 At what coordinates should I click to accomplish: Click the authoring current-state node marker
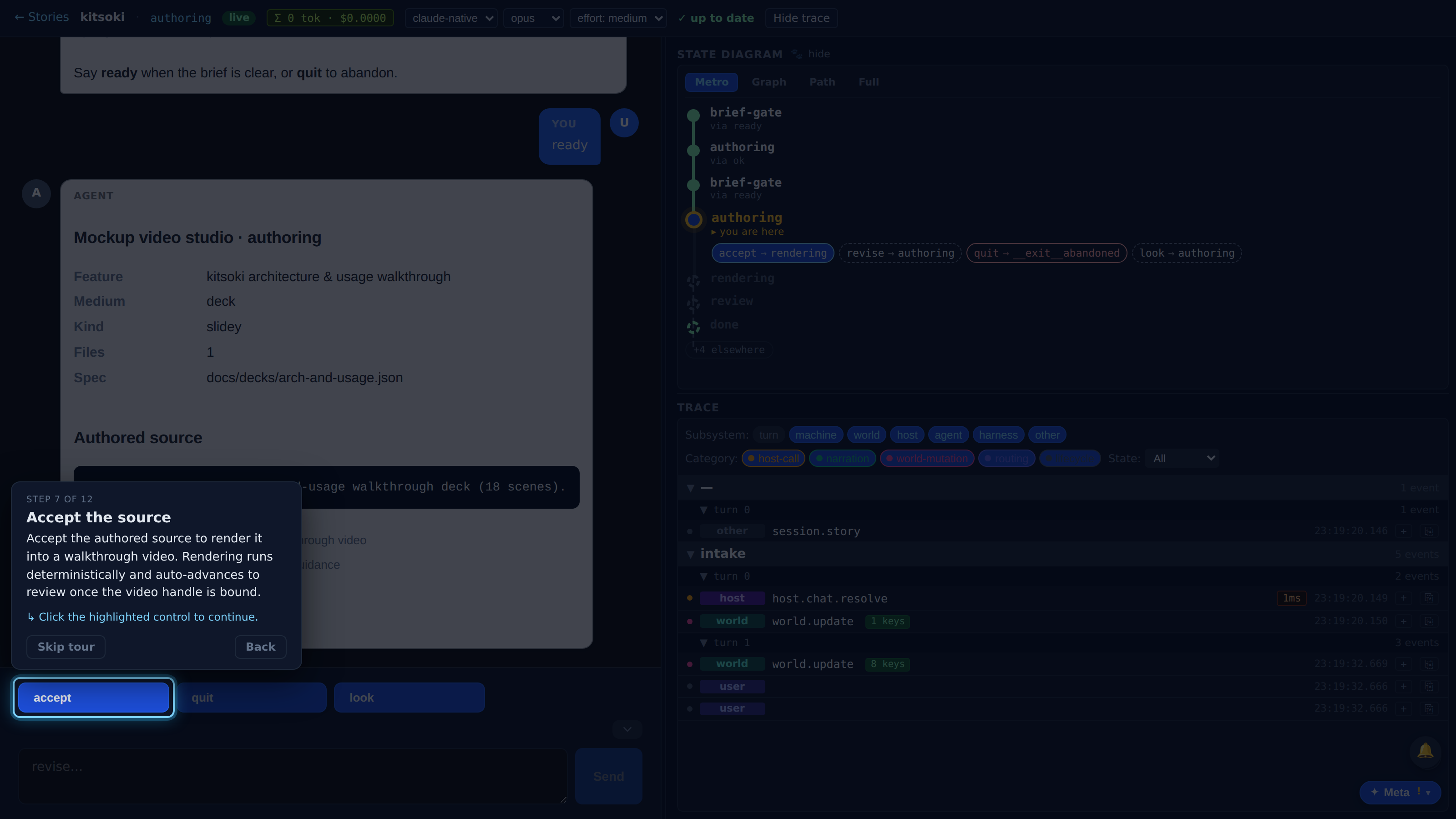693,219
